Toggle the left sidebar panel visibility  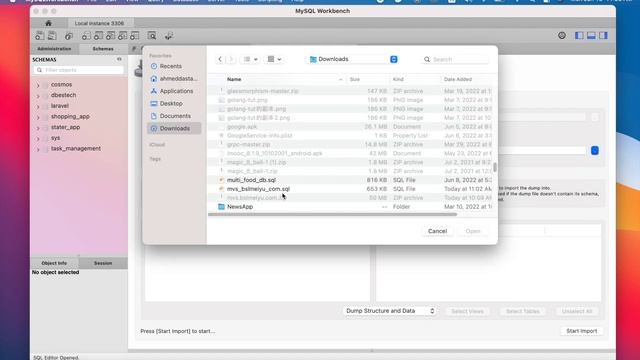pos(579,36)
